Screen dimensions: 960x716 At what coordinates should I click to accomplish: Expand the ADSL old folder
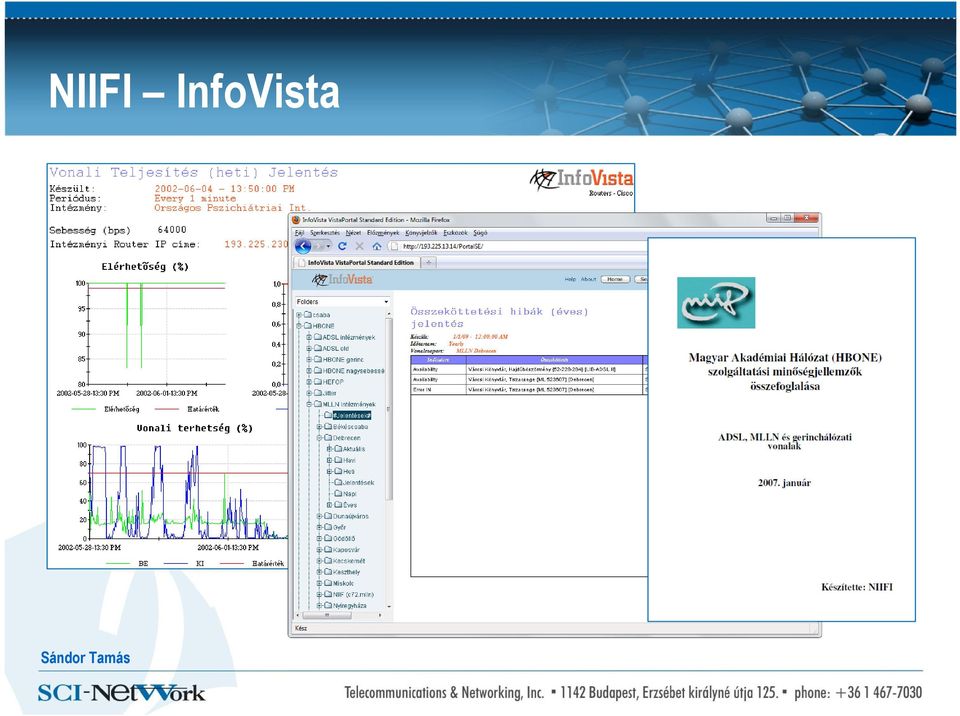(x=309, y=349)
